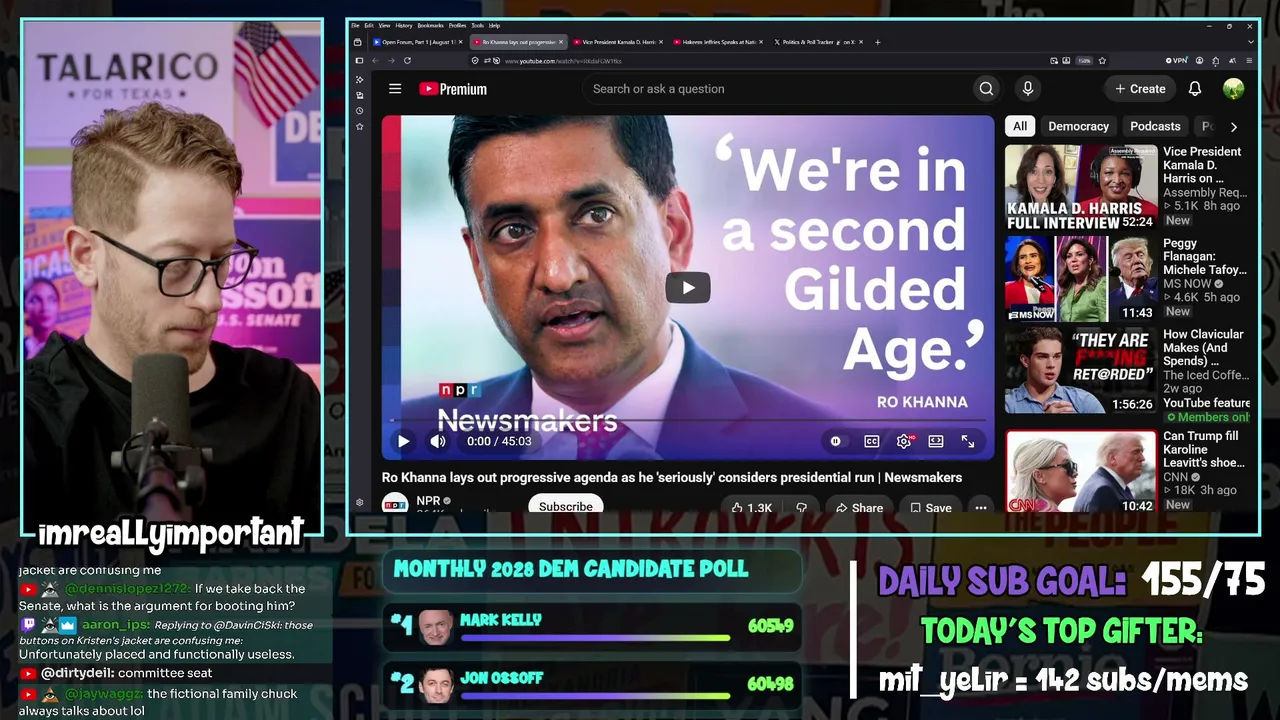
Task: Open the browser sidebar bookmarks star
Action: coord(359,126)
